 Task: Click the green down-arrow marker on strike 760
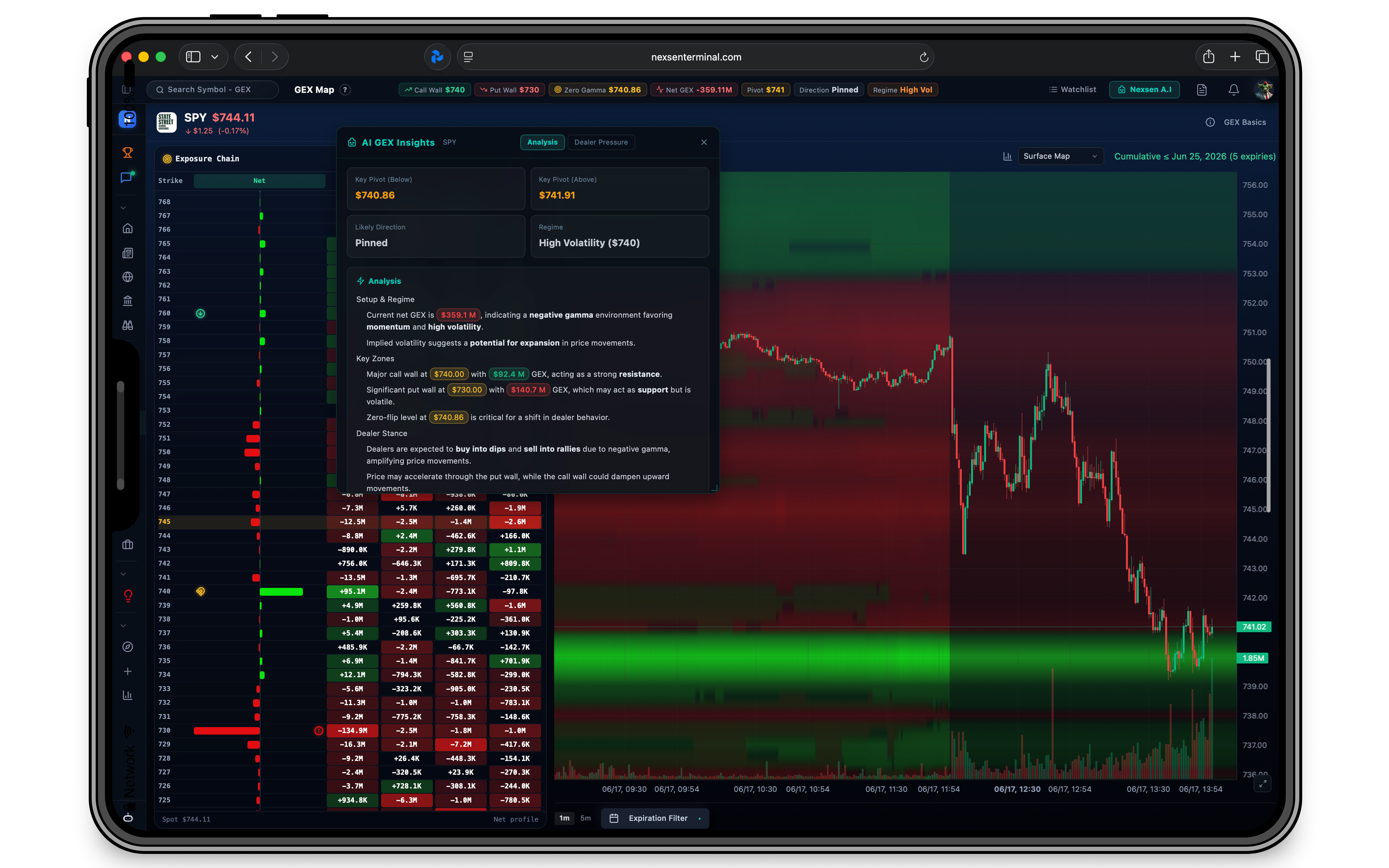pyautogui.click(x=200, y=313)
